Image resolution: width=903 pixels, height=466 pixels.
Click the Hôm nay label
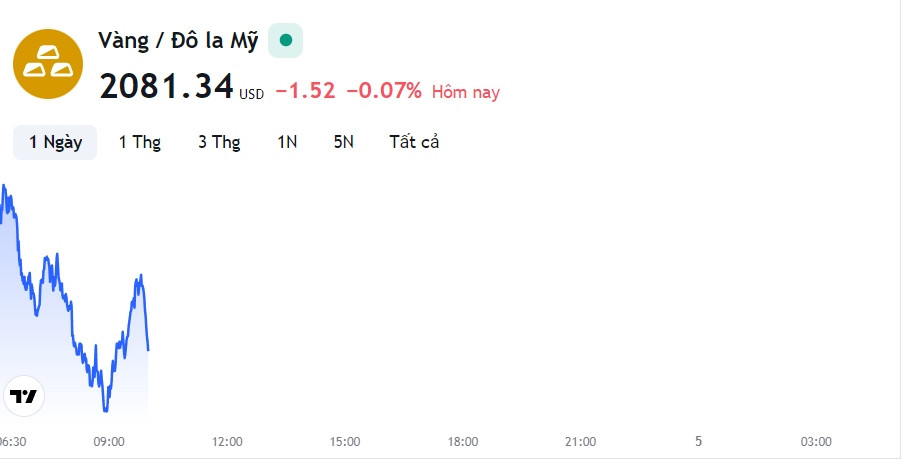click(x=466, y=92)
